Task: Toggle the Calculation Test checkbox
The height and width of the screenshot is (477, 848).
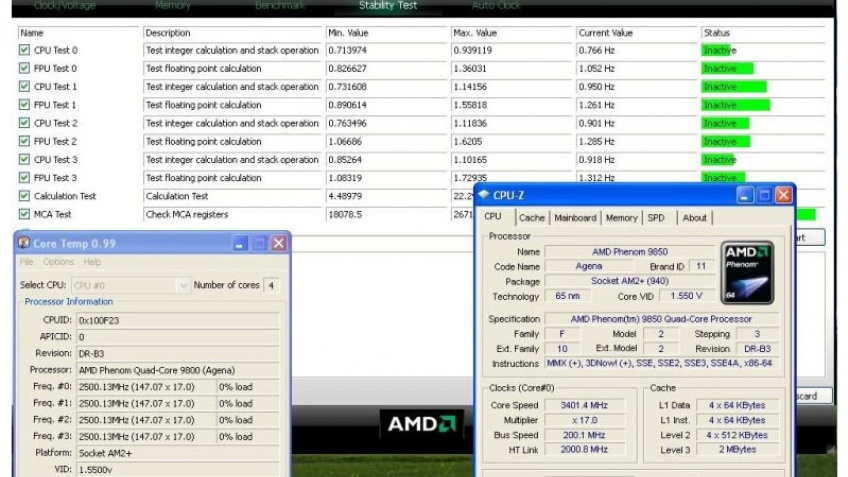Action: (24, 196)
